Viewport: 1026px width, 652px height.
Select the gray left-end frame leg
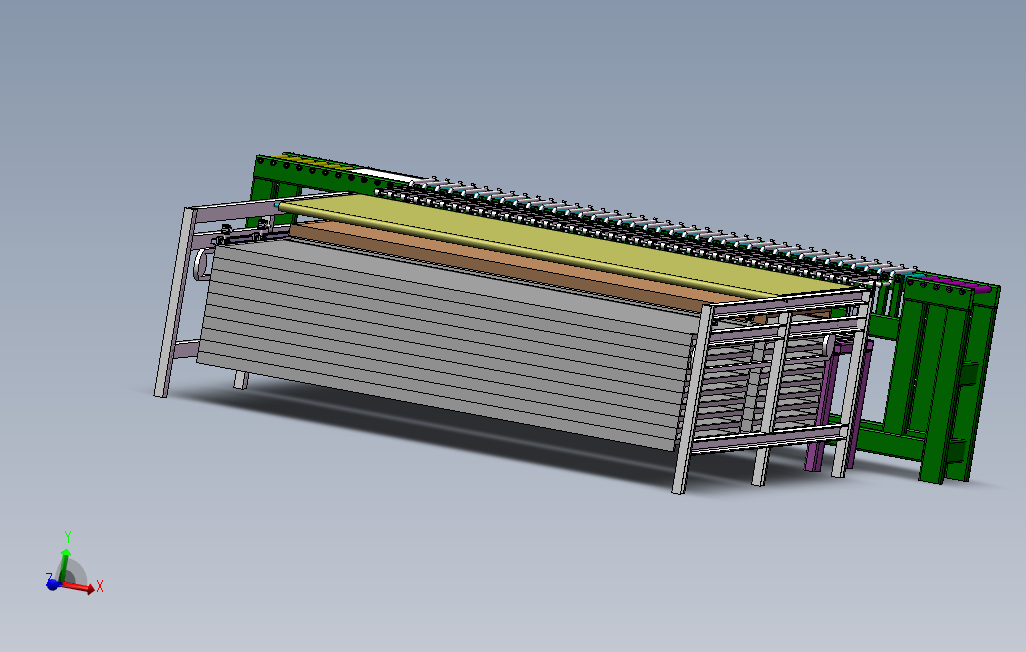tap(173, 301)
